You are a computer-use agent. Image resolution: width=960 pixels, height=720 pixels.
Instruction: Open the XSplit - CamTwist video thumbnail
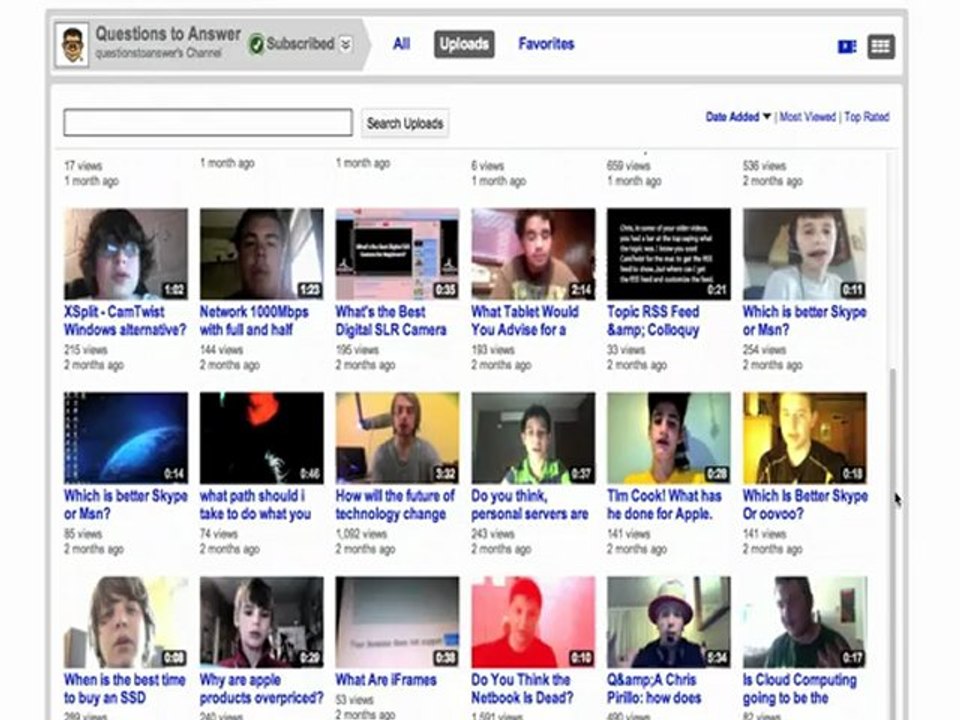pos(126,253)
